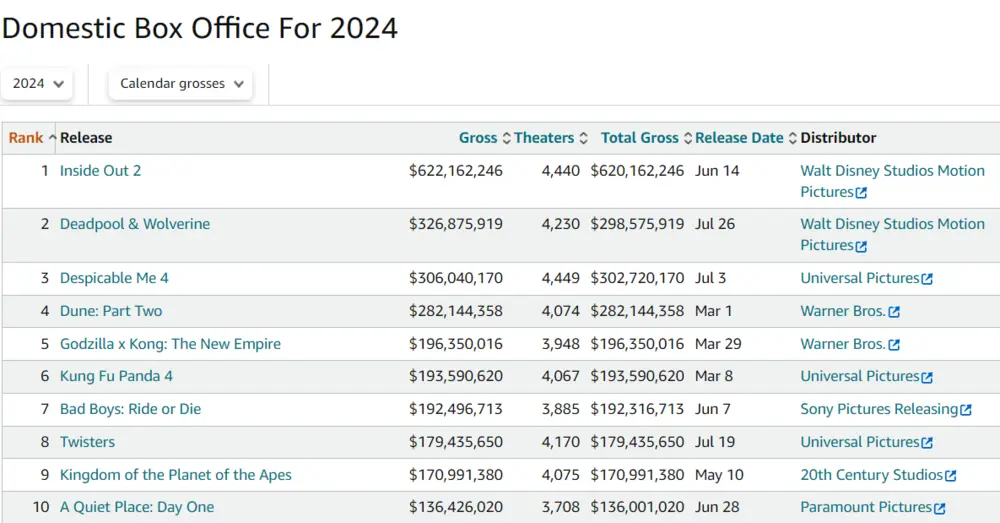This screenshot has height=523, width=1000.
Task: Click external link icon next to Paramount Pictures
Action: (x=939, y=509)
